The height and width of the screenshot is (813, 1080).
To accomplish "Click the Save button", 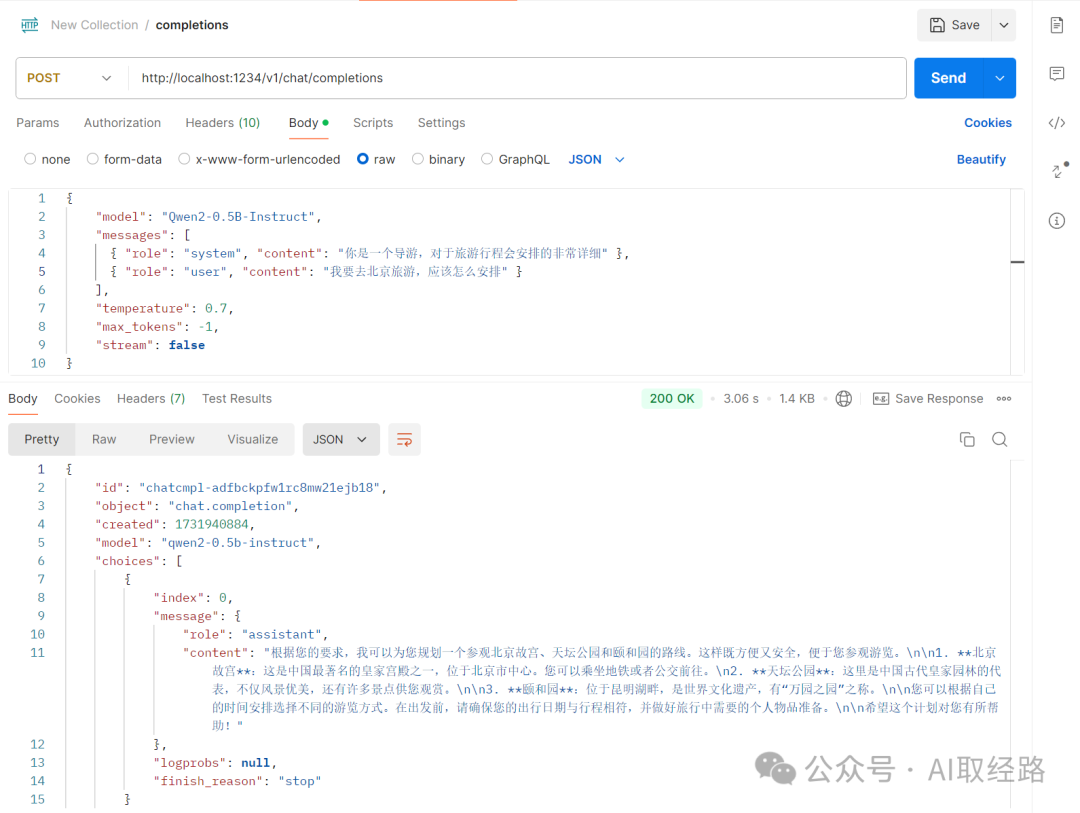I will (x=954, y=25).
